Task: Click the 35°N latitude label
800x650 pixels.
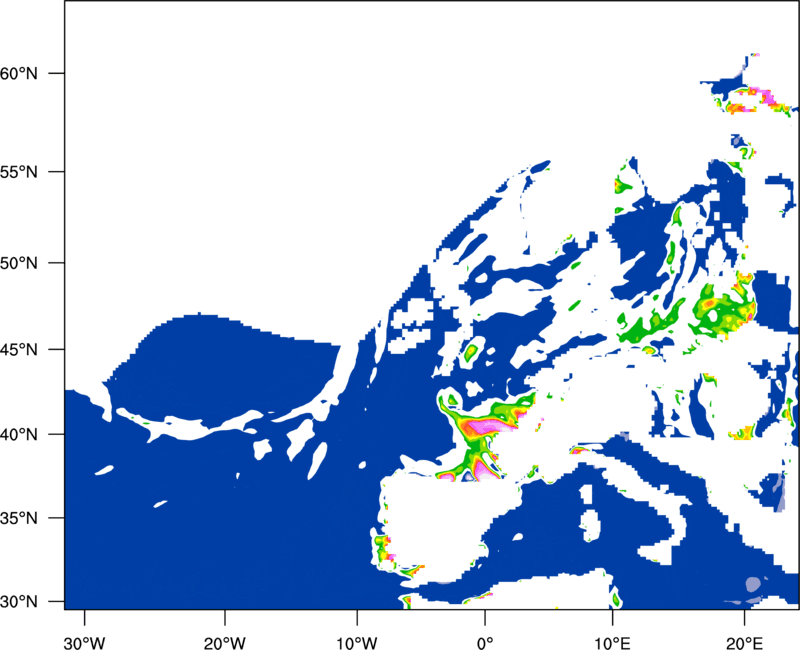Action: click(x=18, y=518)
